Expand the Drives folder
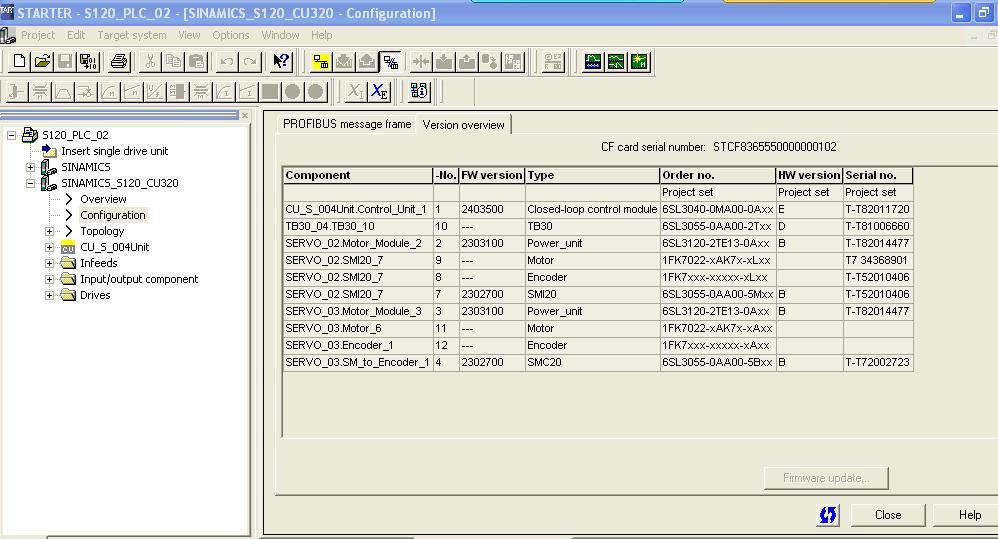This screenshot has height=539, width=998. tap(49, 295)
